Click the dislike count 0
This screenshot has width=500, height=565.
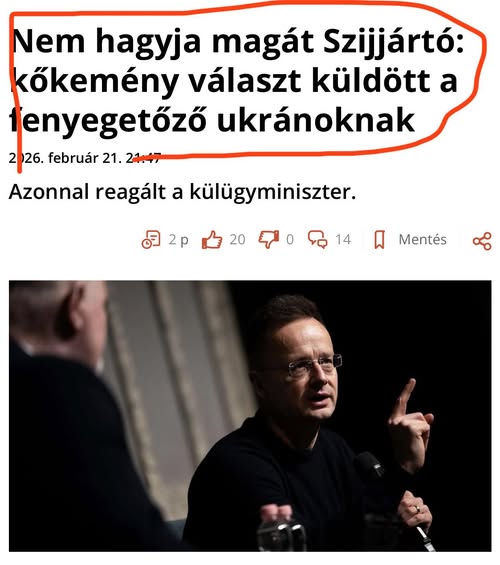pos(290,240)
